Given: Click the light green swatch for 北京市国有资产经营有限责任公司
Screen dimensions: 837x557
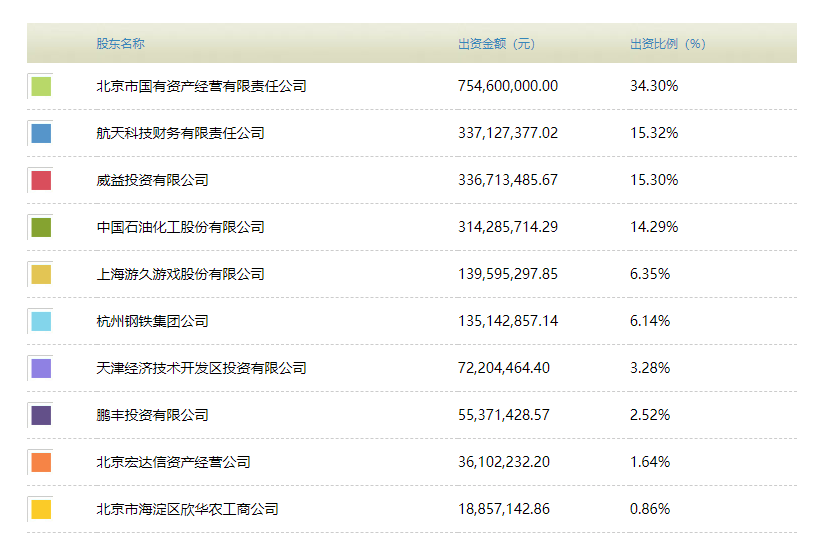Looking at the screenshot, I should tap(41, 87).
